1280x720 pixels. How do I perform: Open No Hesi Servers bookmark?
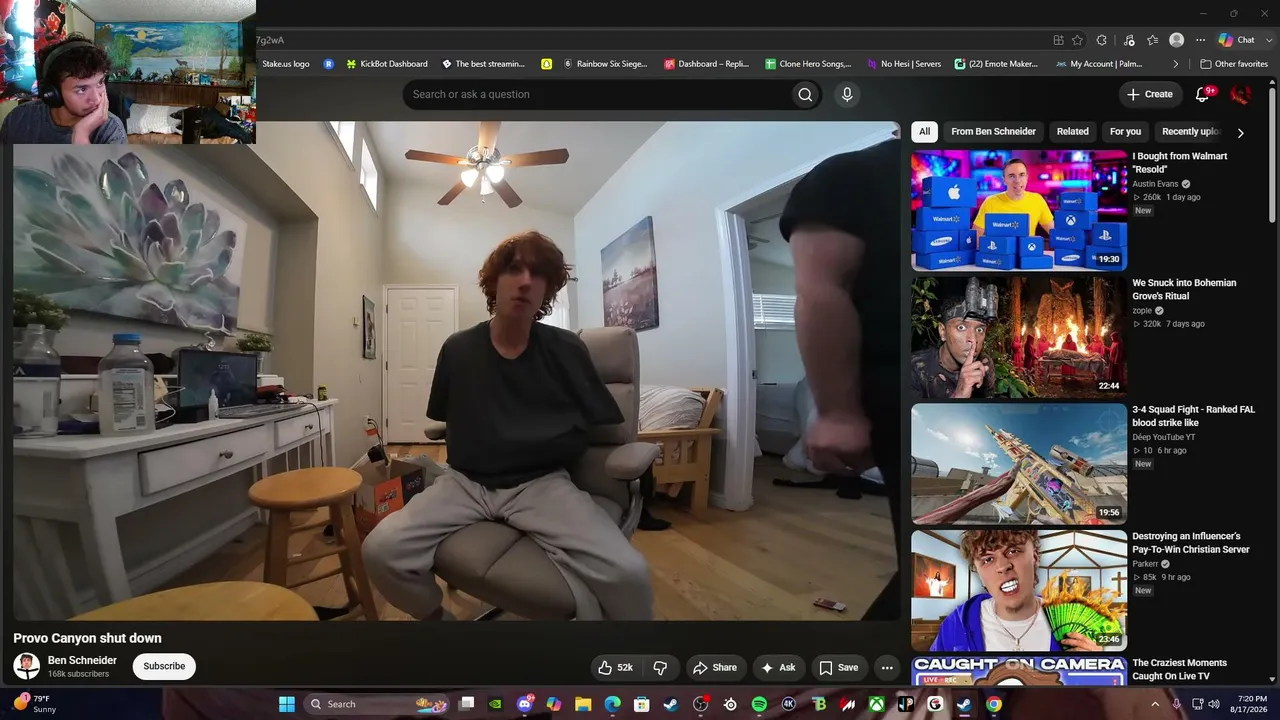[x=904, y=64]
